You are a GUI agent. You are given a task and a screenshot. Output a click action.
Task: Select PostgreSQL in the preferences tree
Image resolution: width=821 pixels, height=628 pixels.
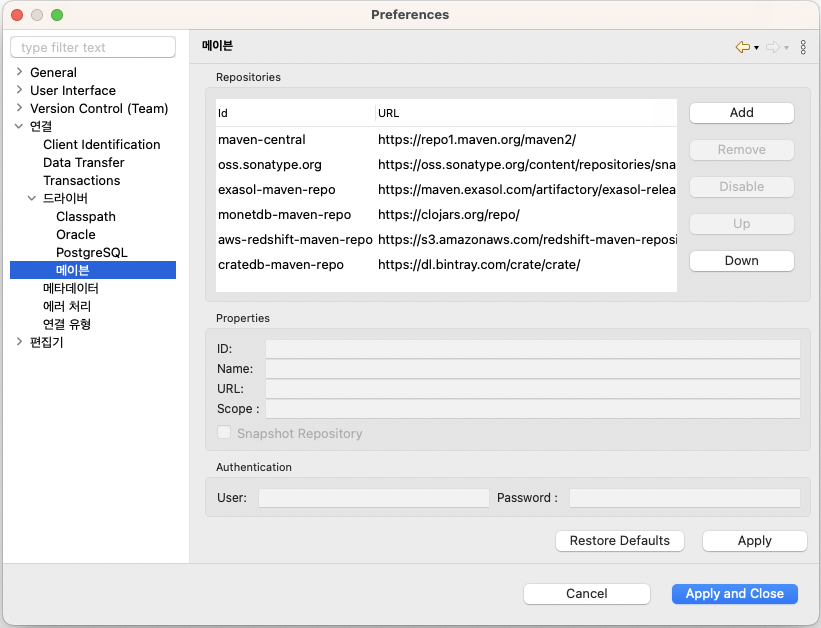pyautogui.click(x=92, y=252)
